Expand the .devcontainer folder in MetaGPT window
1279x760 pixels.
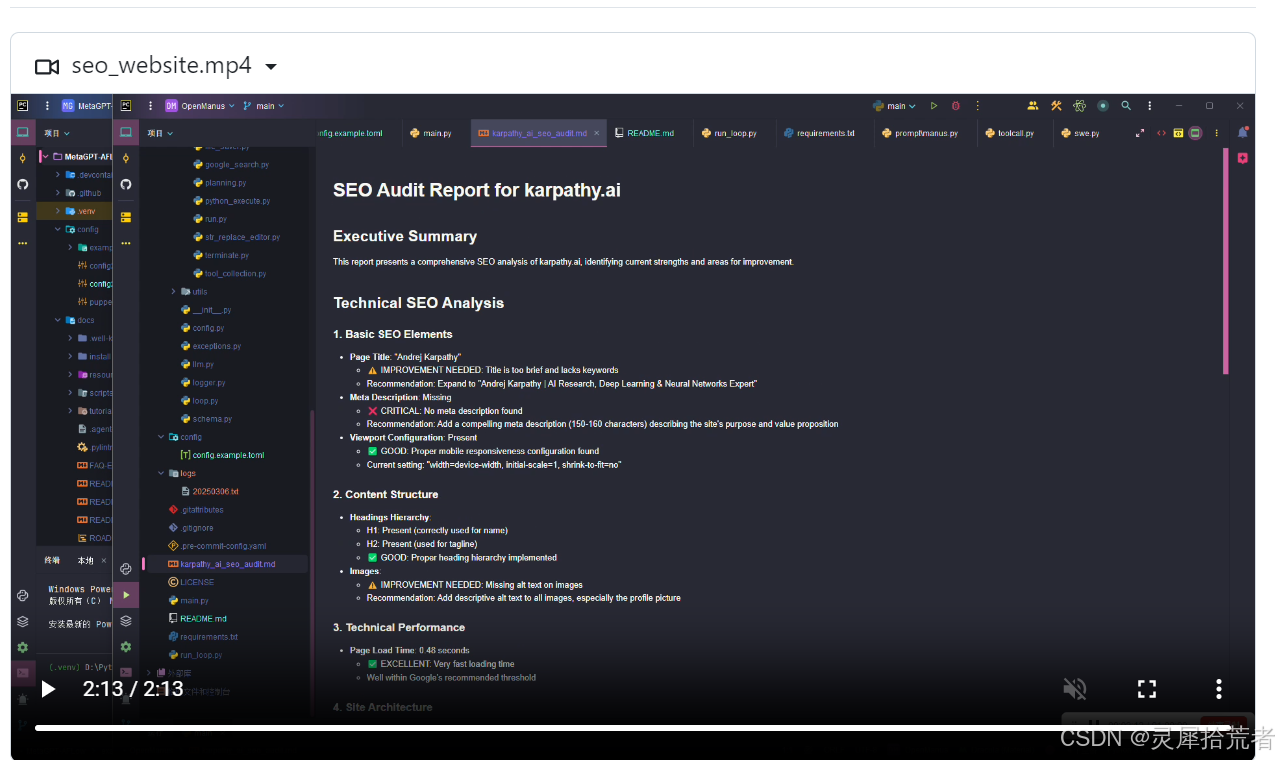[x=58, y=175]
